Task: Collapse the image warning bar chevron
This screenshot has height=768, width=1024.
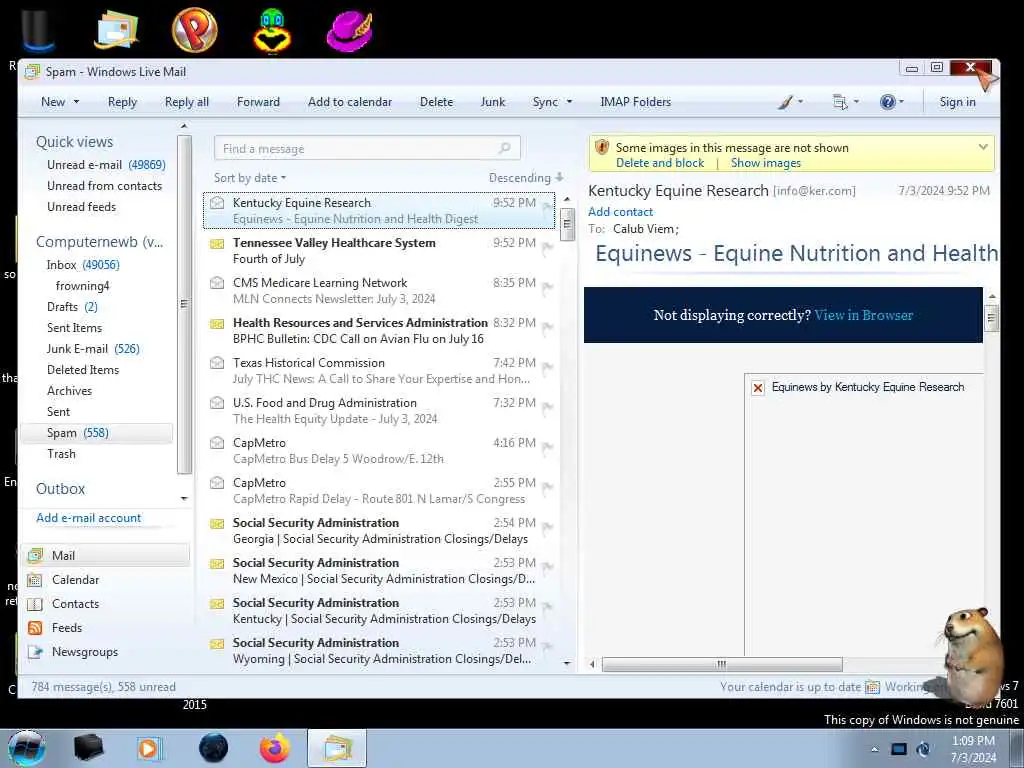Action: click(x=983, y=147)
